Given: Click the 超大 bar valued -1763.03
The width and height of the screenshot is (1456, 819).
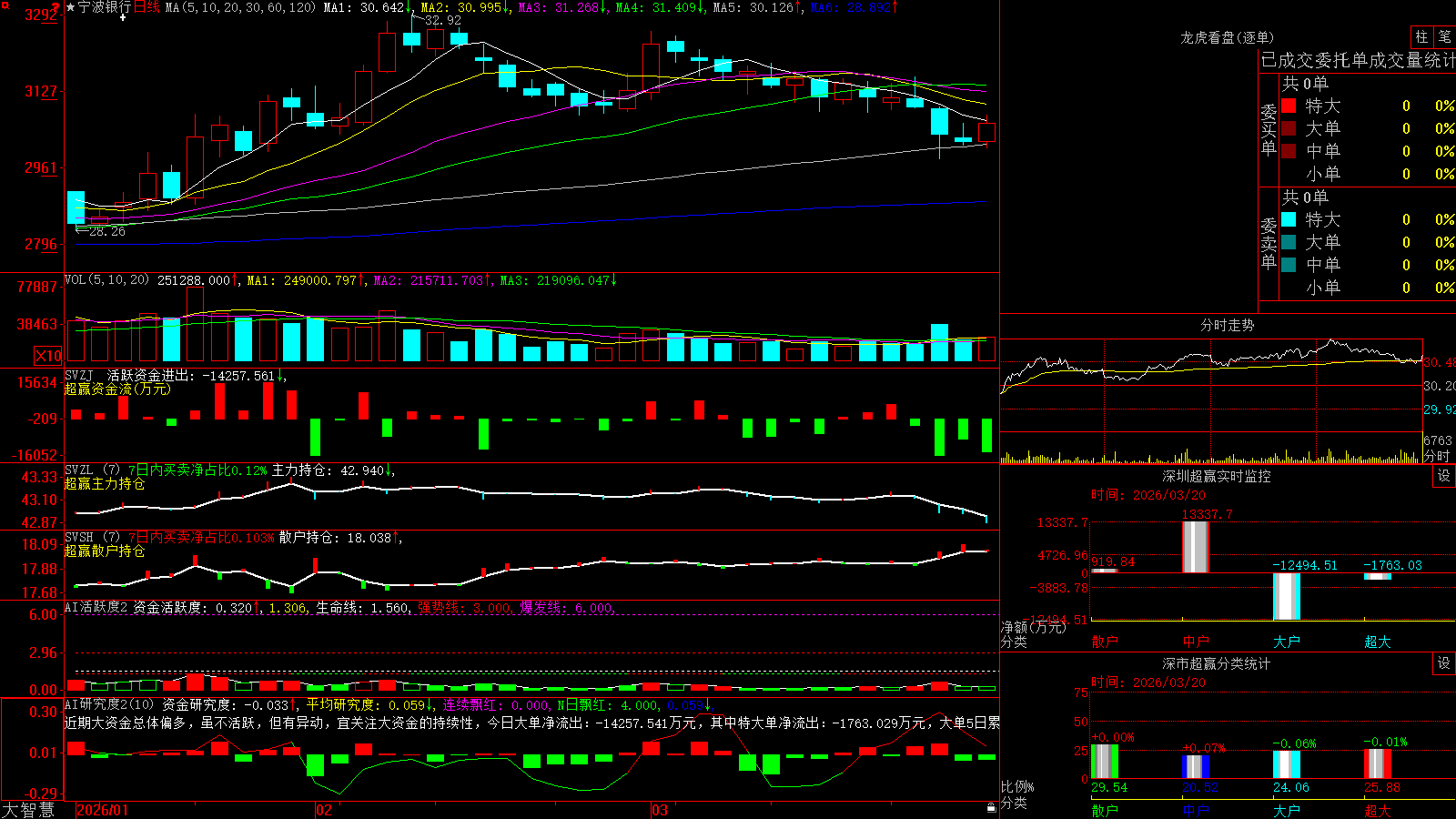Looking at the screenshot, I should [x=1378, y=576].
